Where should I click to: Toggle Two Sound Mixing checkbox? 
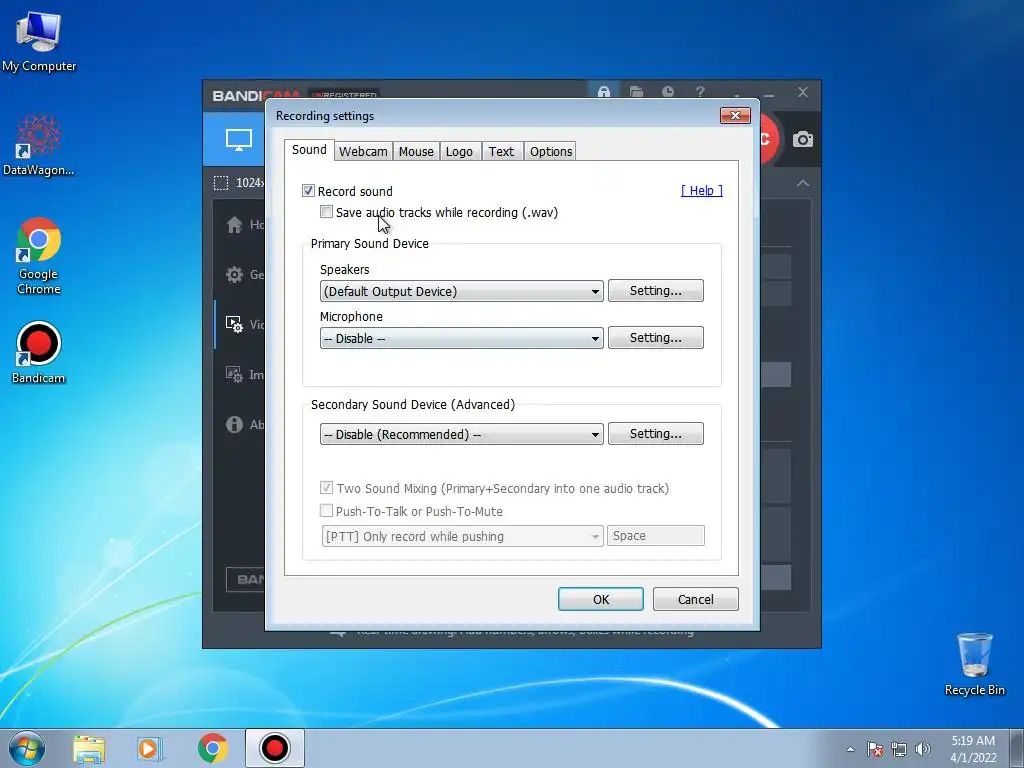coord(326,488)
